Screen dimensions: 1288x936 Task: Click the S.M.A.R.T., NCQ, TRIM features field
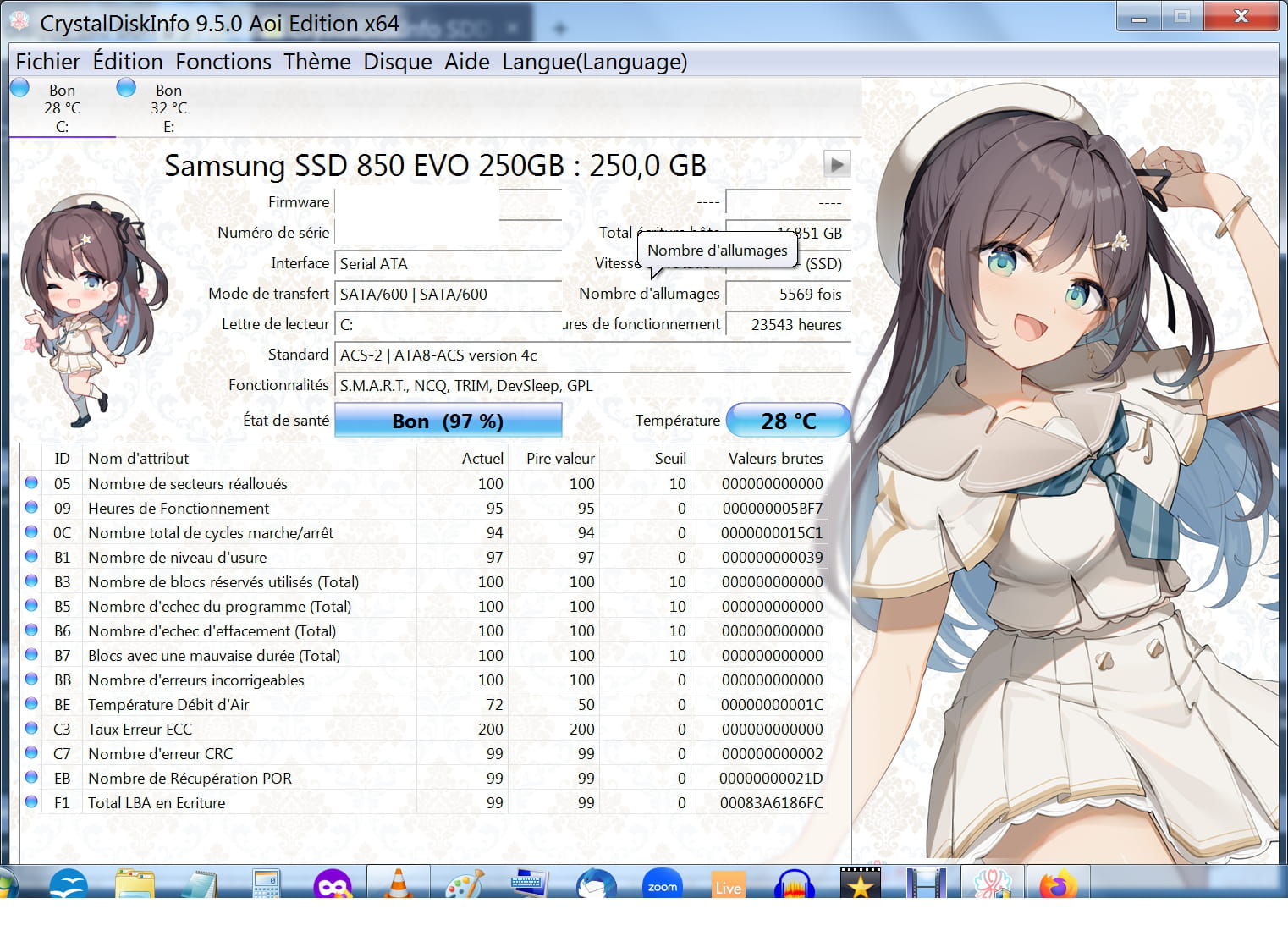[x=592, y=385]
